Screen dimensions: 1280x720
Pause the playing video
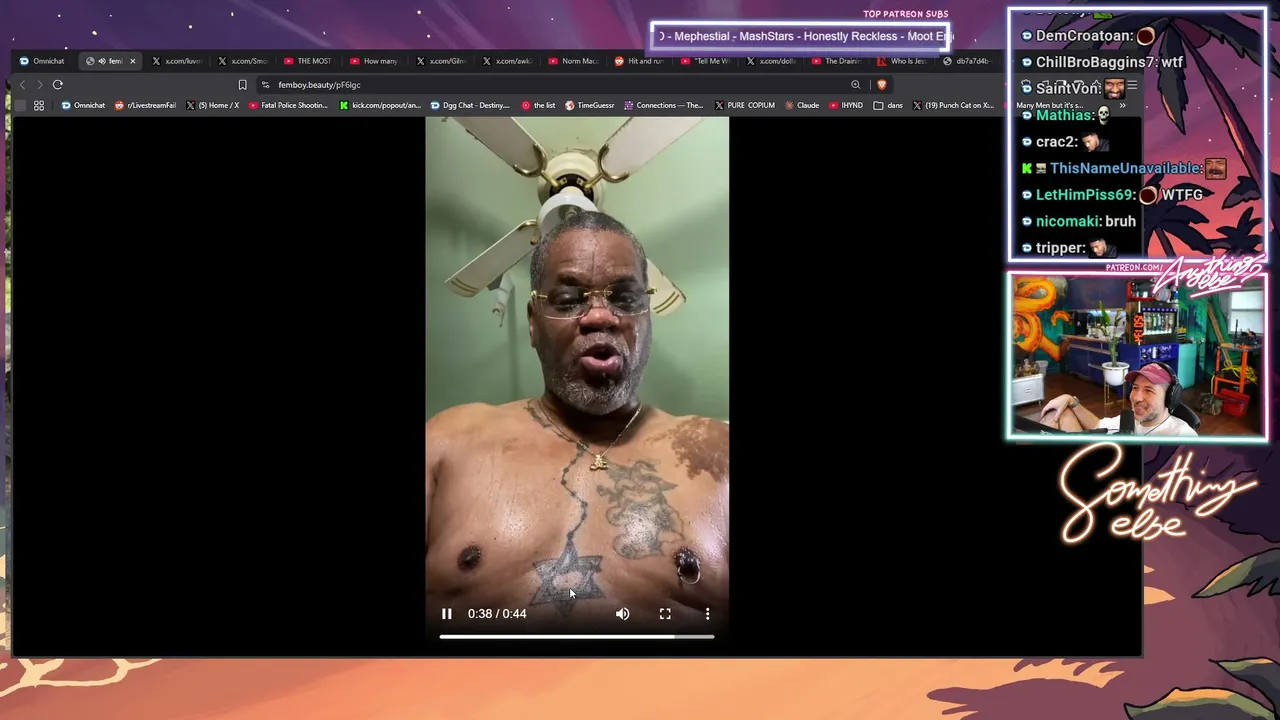(447, 614)
